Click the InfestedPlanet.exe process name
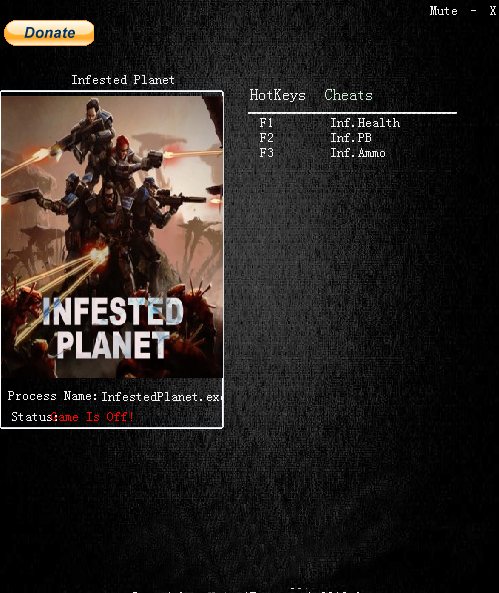This screenshot has height=593, width=499. pos(161,397)
